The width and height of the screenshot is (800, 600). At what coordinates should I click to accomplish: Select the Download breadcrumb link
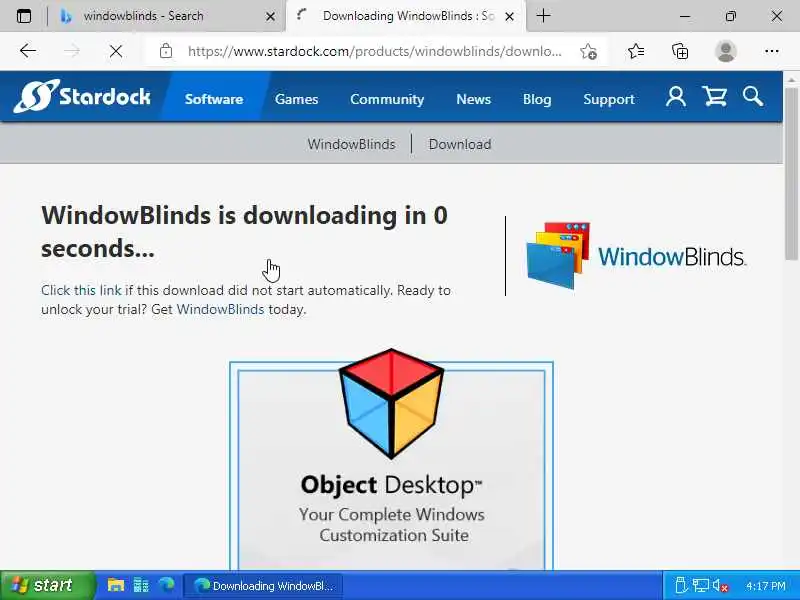[x=460, y=144]
